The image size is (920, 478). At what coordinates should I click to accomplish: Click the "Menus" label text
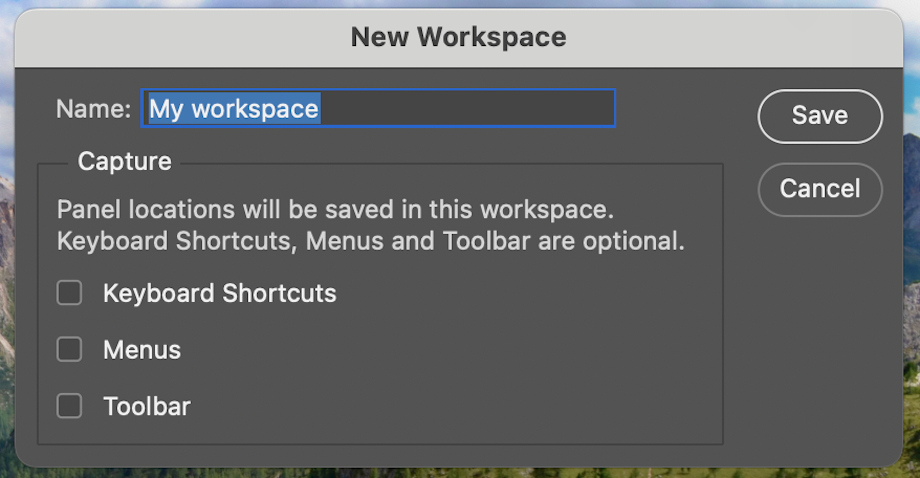click(x=142, y=350)
